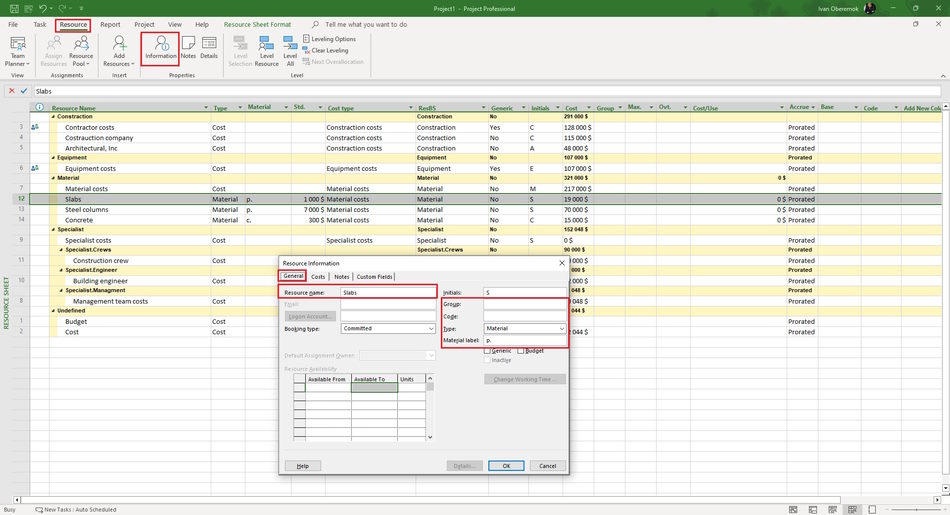Click the Code input field in dialog
The image size is (950, 515).
(524, 316)
